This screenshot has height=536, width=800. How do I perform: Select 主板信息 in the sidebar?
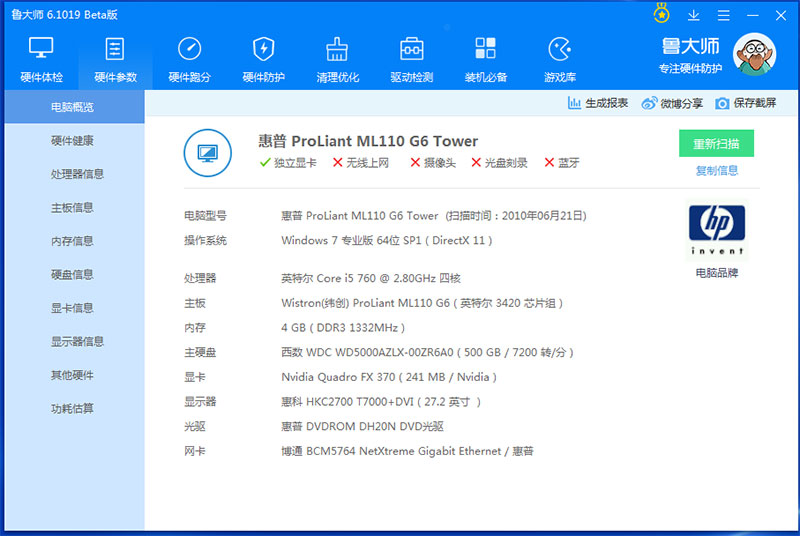pos(74,208)
